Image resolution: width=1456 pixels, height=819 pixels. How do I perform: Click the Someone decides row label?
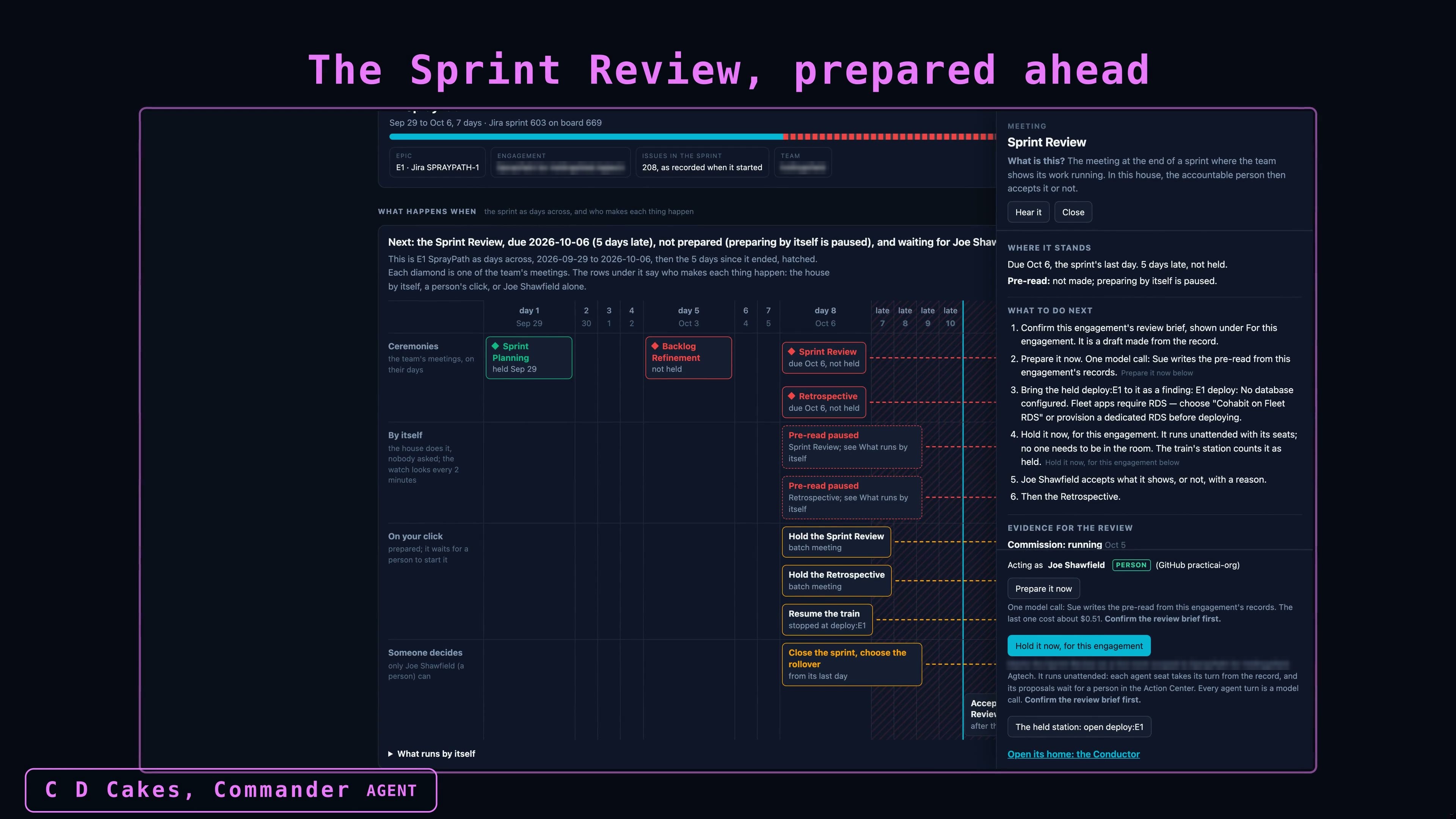[425, 652]
